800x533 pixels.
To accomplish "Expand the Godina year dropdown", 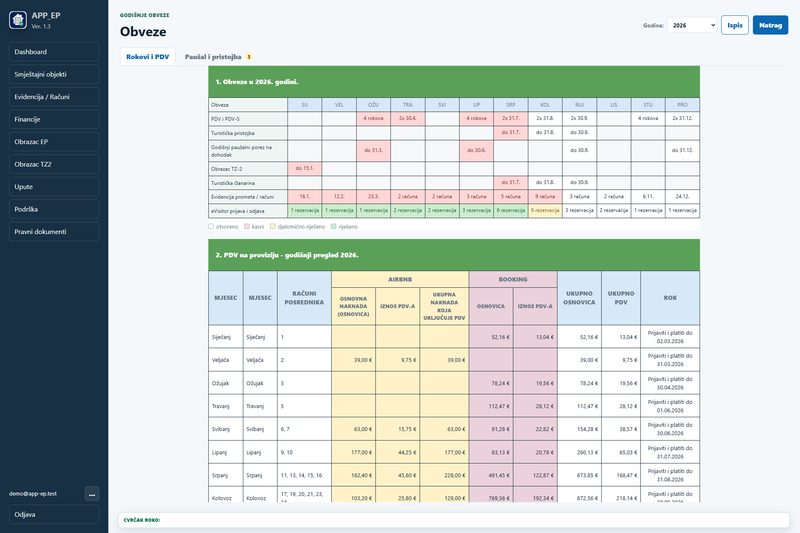I will [692, 25].
